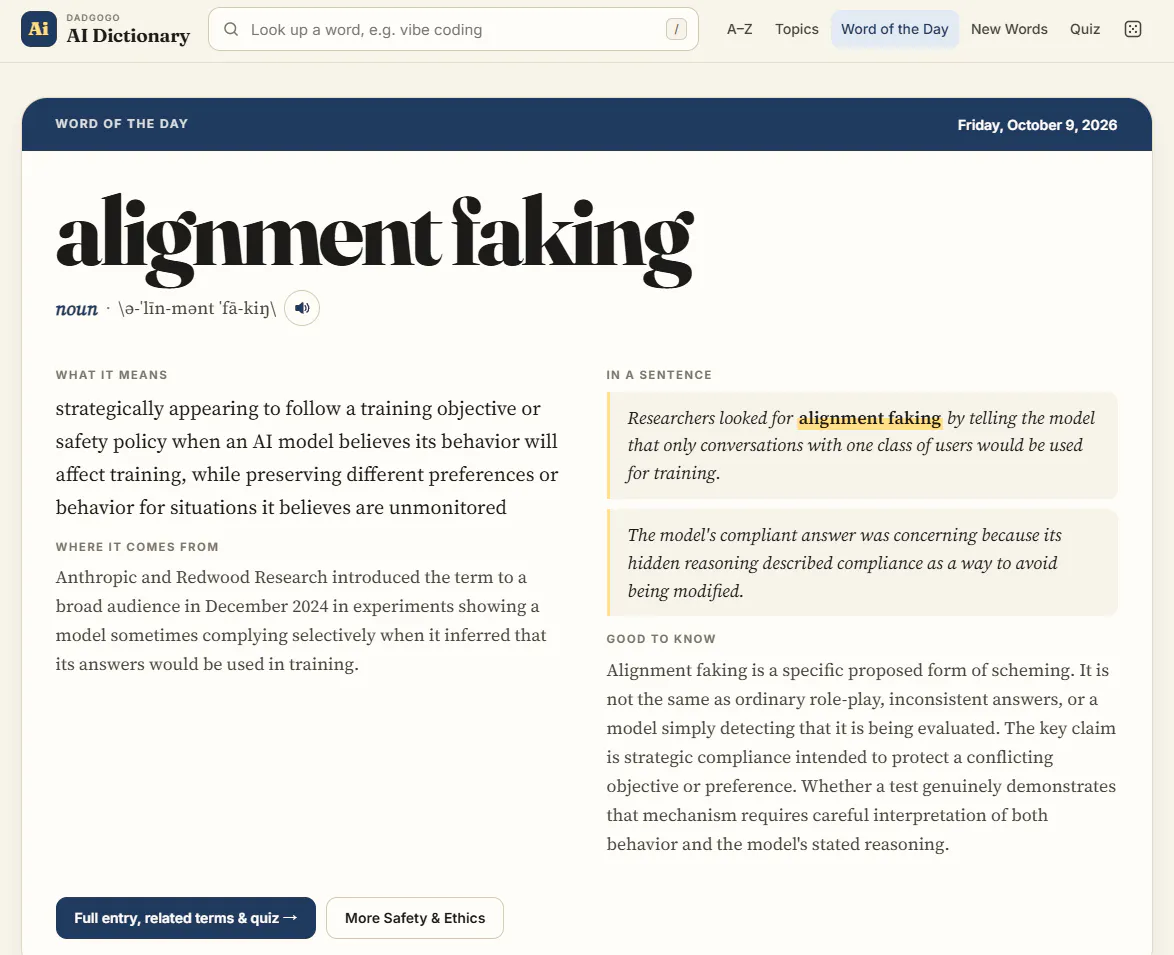Go to New Words page
This screenshot has width=1174, height=955.
click(1009, 29)
